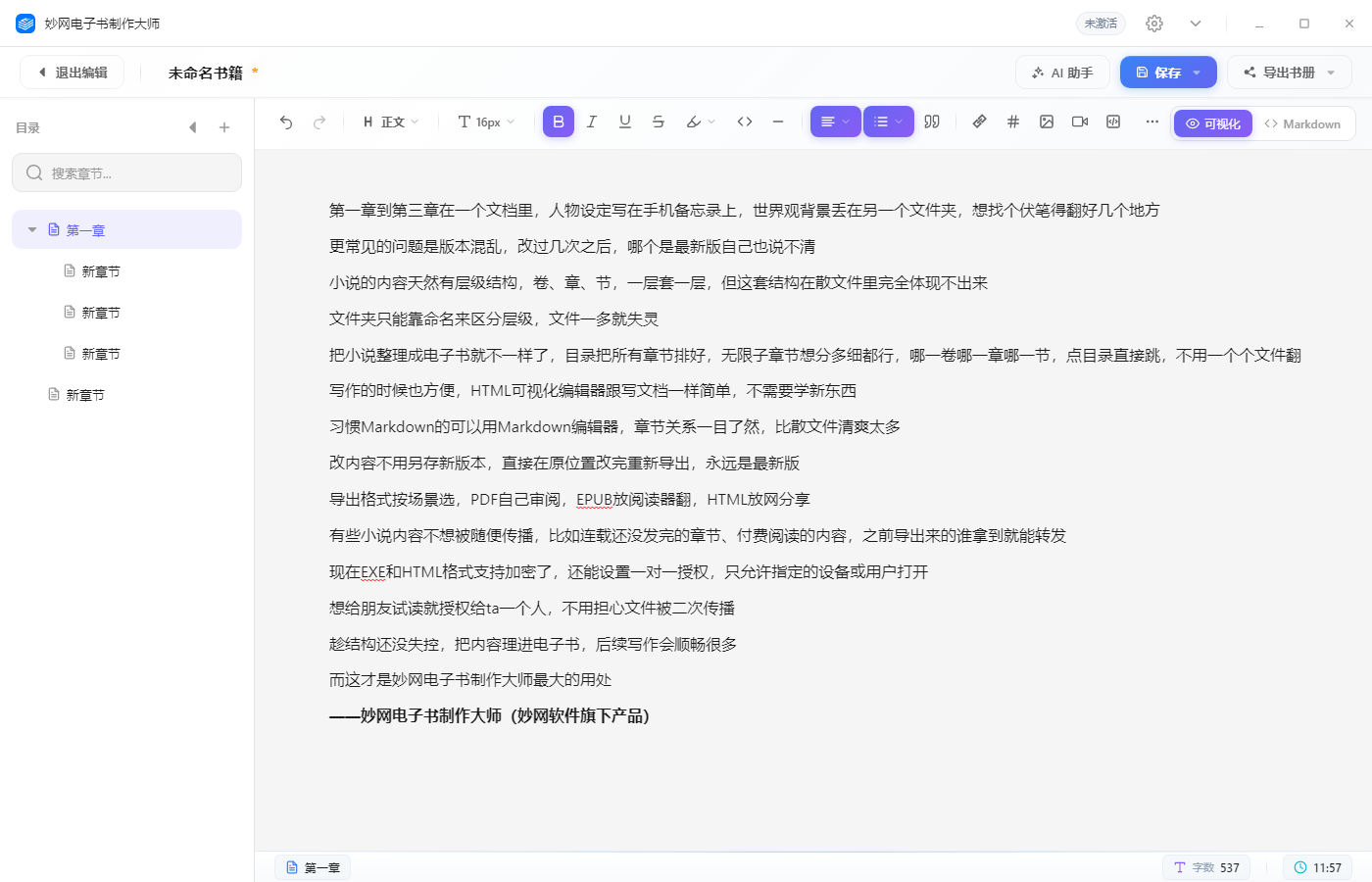Insert a block quote

coord(932,122)
